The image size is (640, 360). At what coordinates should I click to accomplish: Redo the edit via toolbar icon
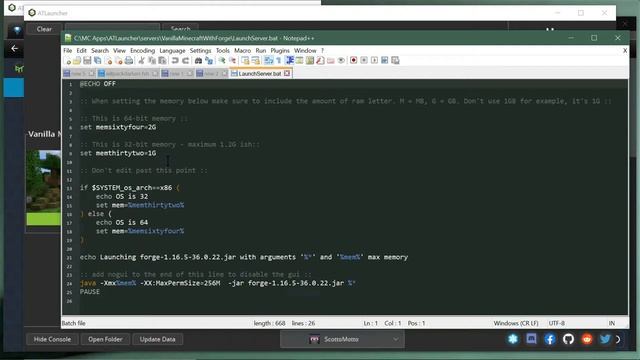185,61
